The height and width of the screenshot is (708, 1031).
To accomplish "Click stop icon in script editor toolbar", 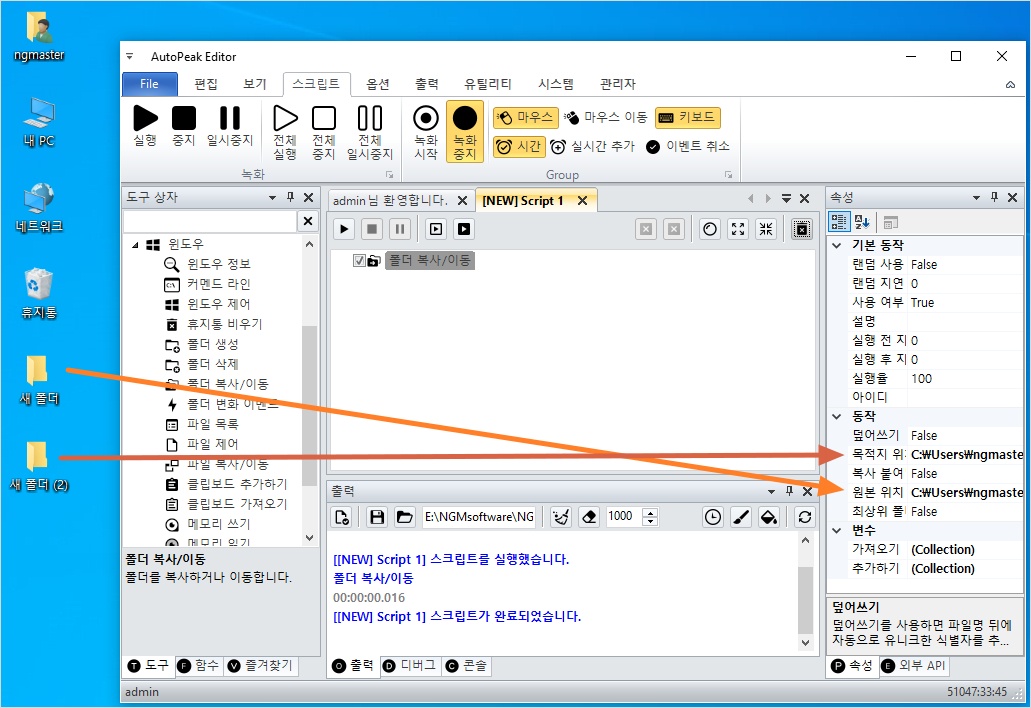I will pos(372,229).
